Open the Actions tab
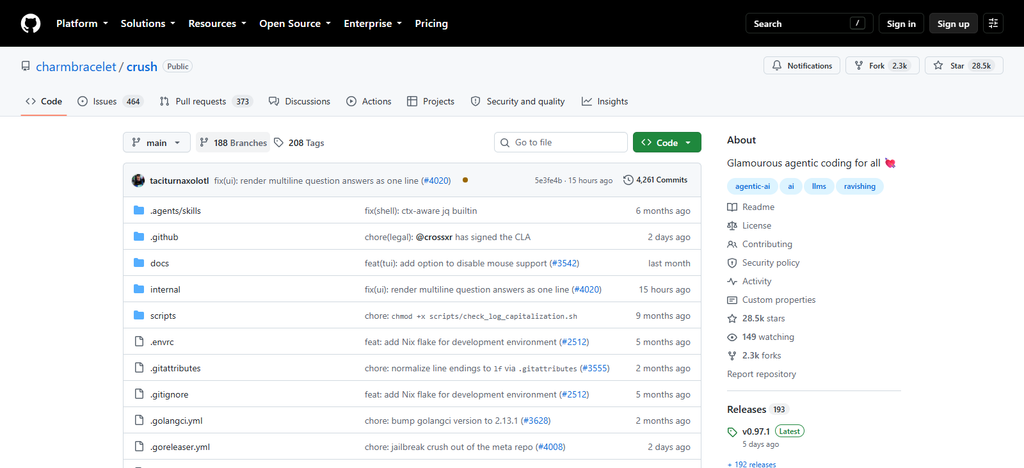This screenshot has width=1024, height=468. [x=369, y=101]
